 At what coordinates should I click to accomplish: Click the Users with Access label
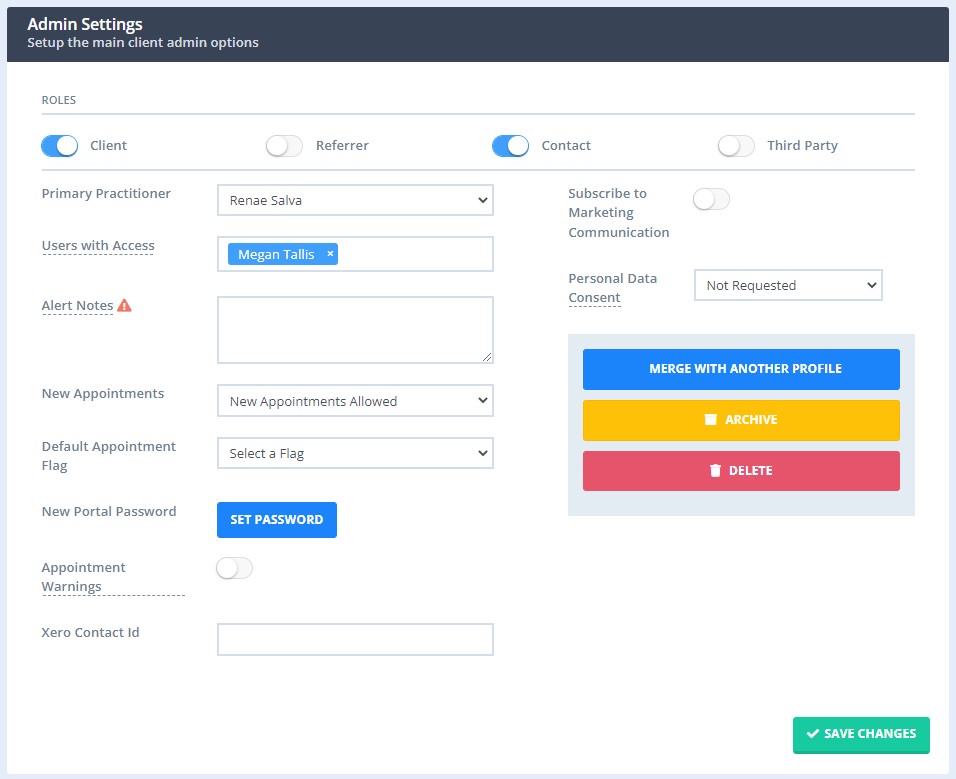pyautogui.click(x=98, y=246)
